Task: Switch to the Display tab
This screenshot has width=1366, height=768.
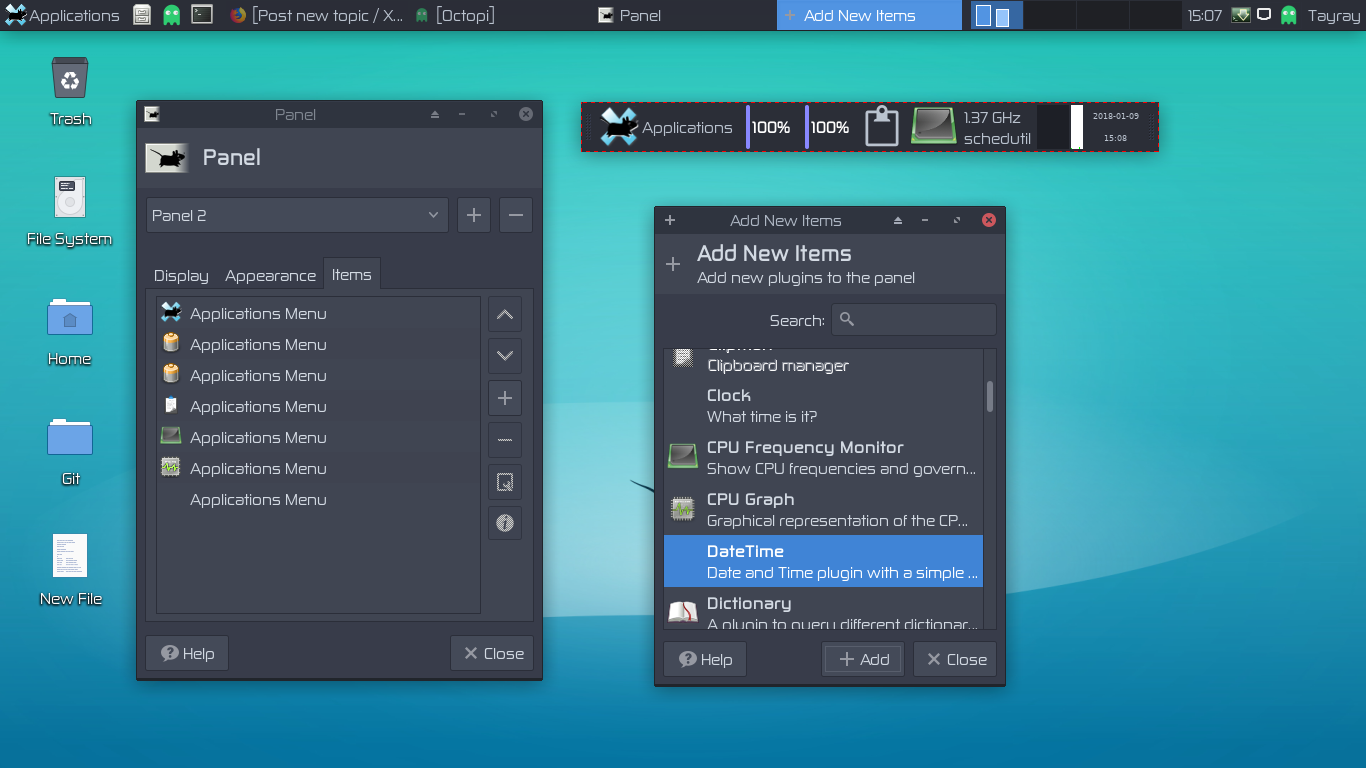Action: (x=181, y=275)
